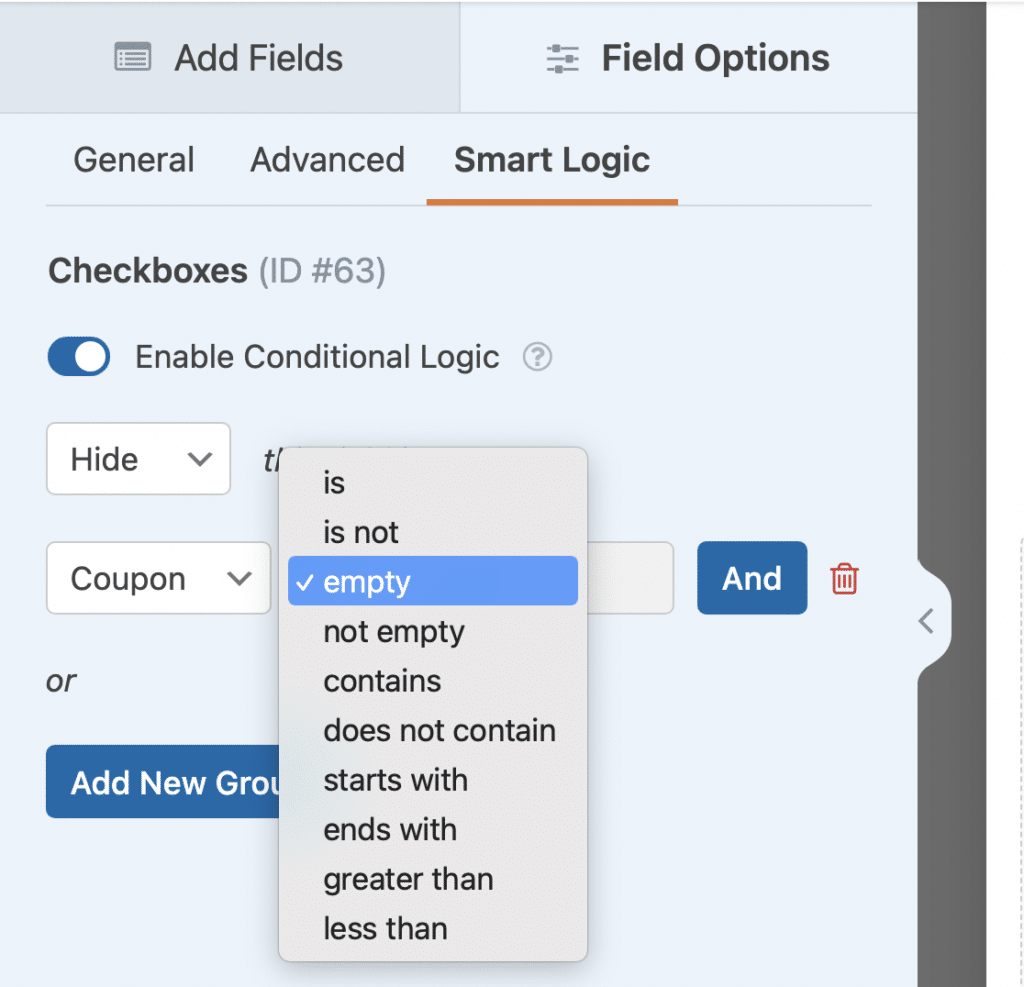
Task: Click the Field Options sliders icon
Action: pyautogui.click(x=562, y=58)
